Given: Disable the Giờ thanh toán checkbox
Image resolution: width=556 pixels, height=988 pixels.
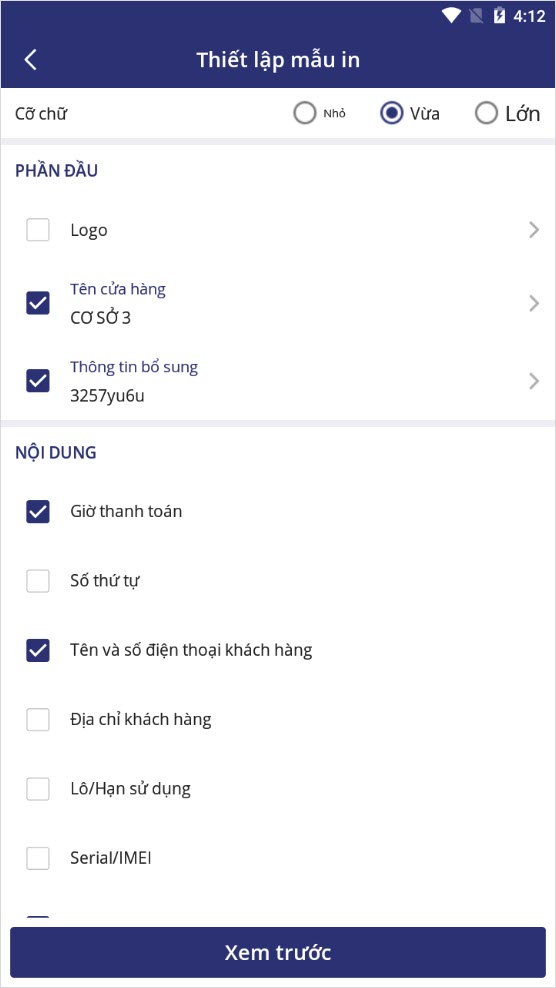Looking at the screenshot, I should pyautogui.click(x=38, y=511).
